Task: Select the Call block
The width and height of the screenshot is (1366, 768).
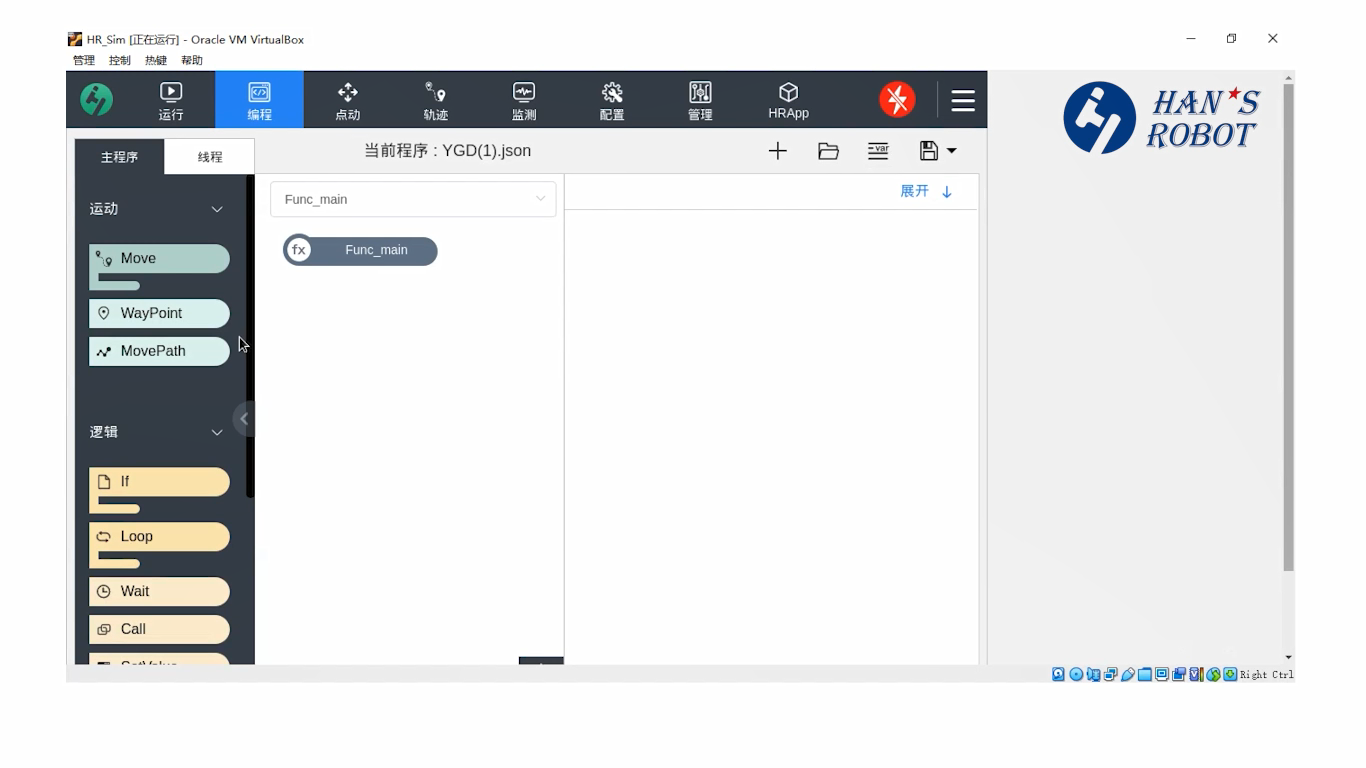Action: [159, 629]
